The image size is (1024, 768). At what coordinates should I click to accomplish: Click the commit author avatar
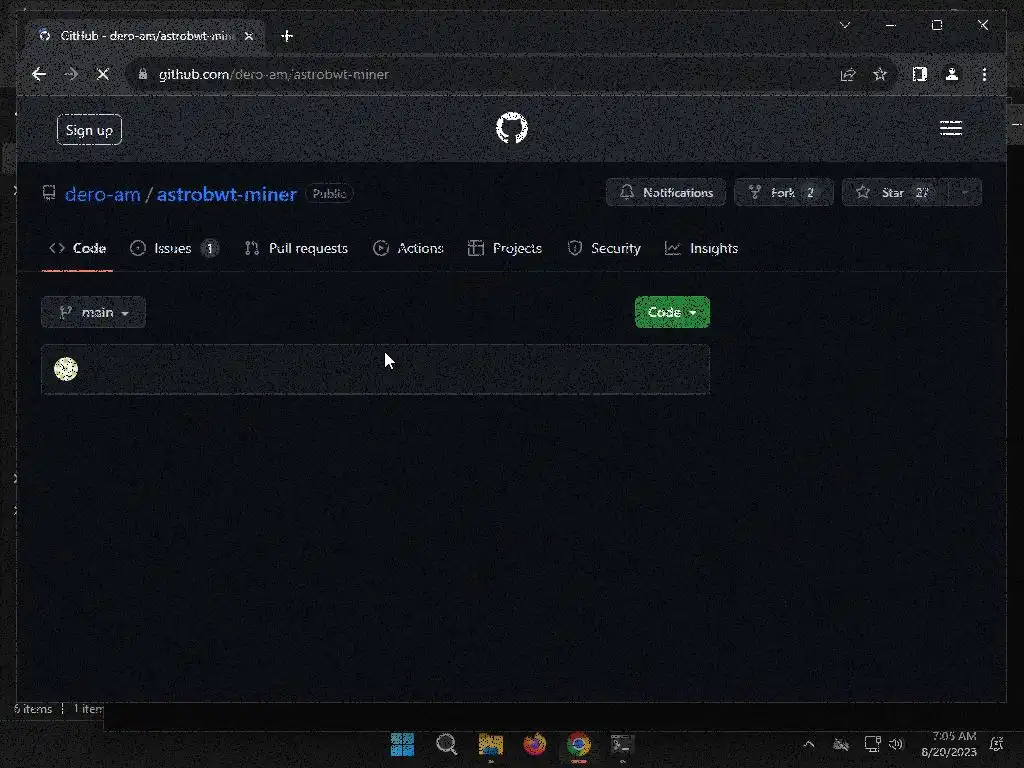point(66,369)
